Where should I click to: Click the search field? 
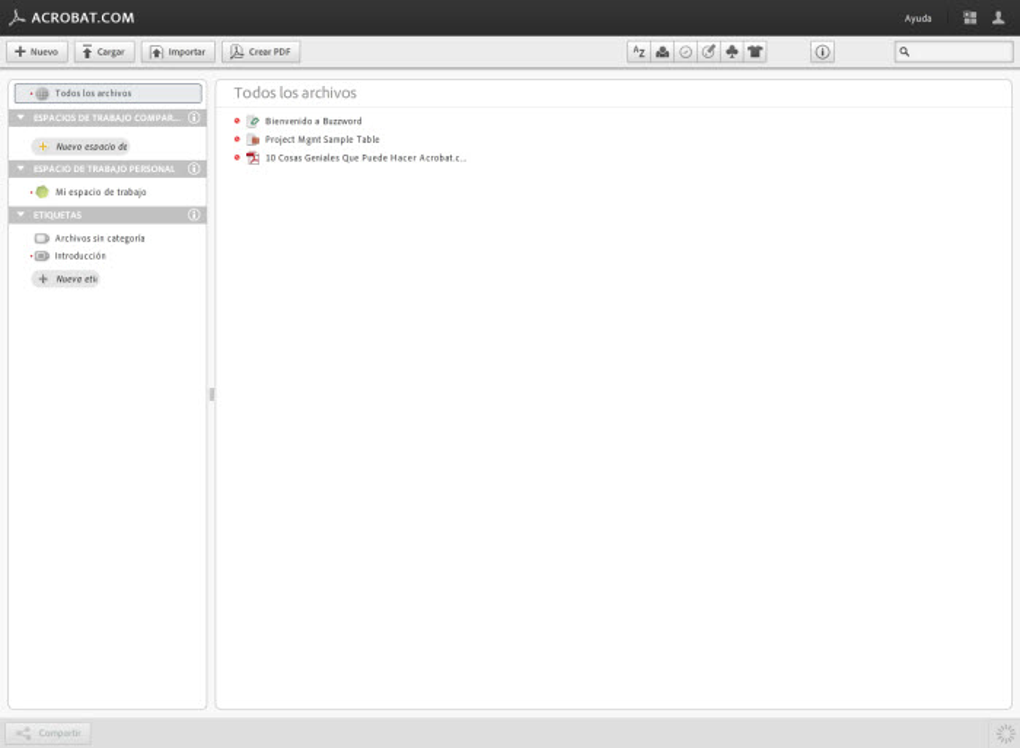click(x=953, y=51)
